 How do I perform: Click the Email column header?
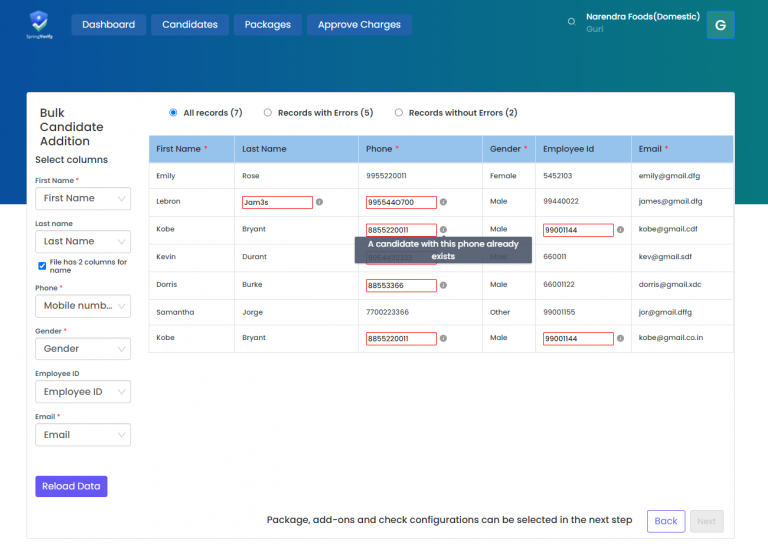click(682, 149)
